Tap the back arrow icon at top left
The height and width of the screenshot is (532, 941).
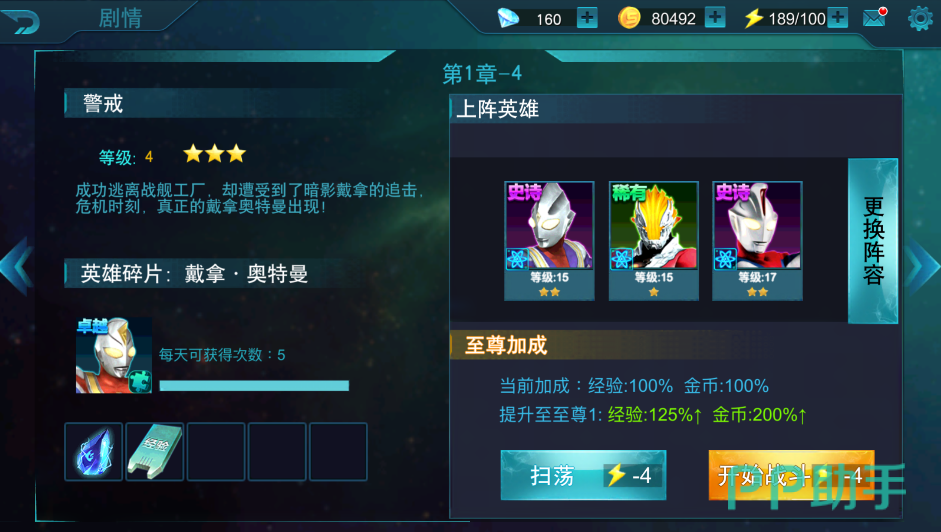click(20, 21)
